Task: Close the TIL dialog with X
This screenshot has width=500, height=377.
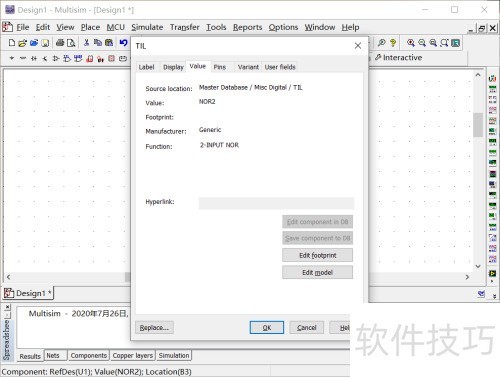Action: coord(358,46)
